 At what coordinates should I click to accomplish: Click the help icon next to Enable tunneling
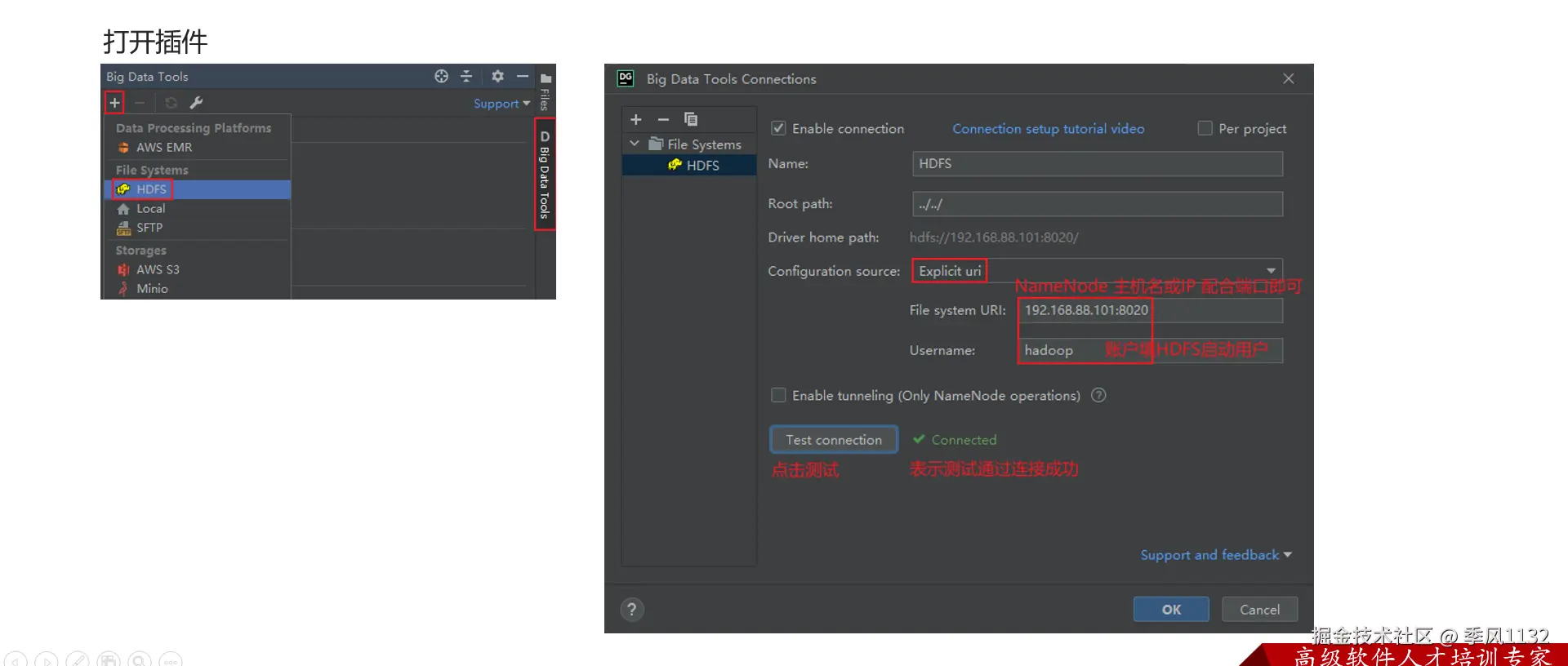(x=1098, y=395)
